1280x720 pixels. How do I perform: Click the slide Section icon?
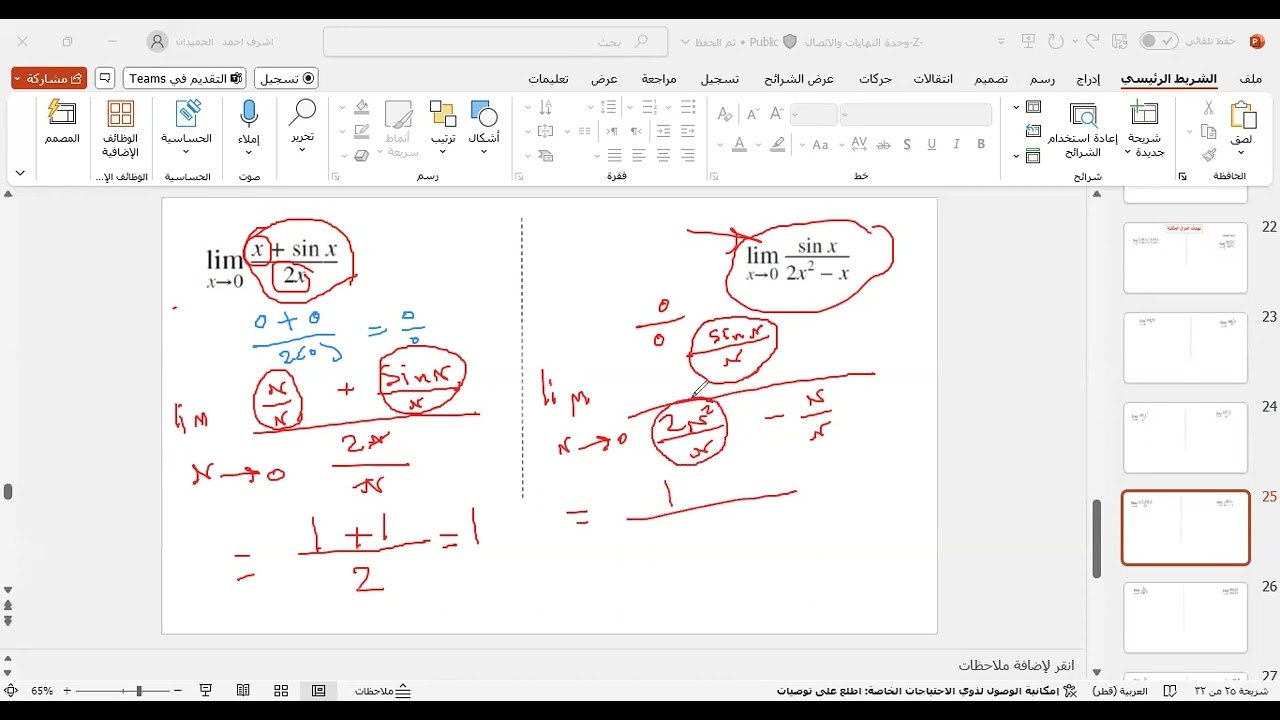[x=1033, y=156]
